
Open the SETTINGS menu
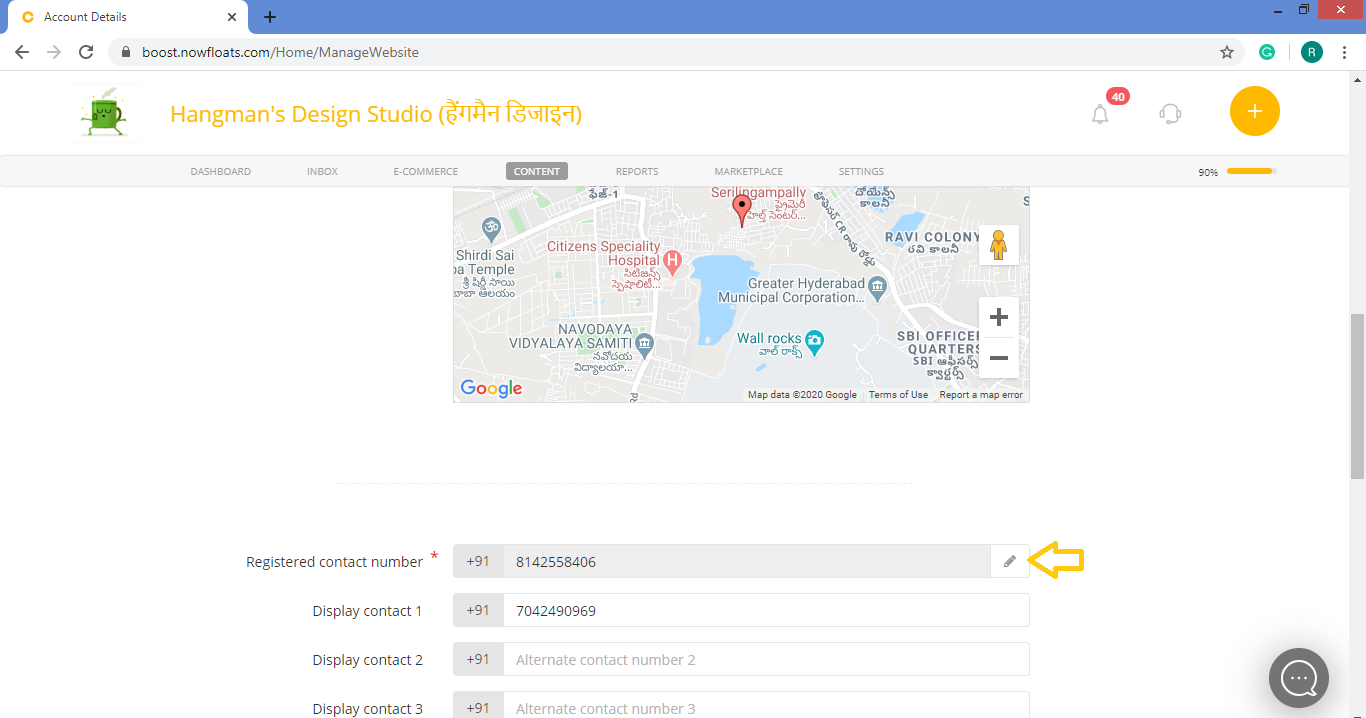[861, 172]
